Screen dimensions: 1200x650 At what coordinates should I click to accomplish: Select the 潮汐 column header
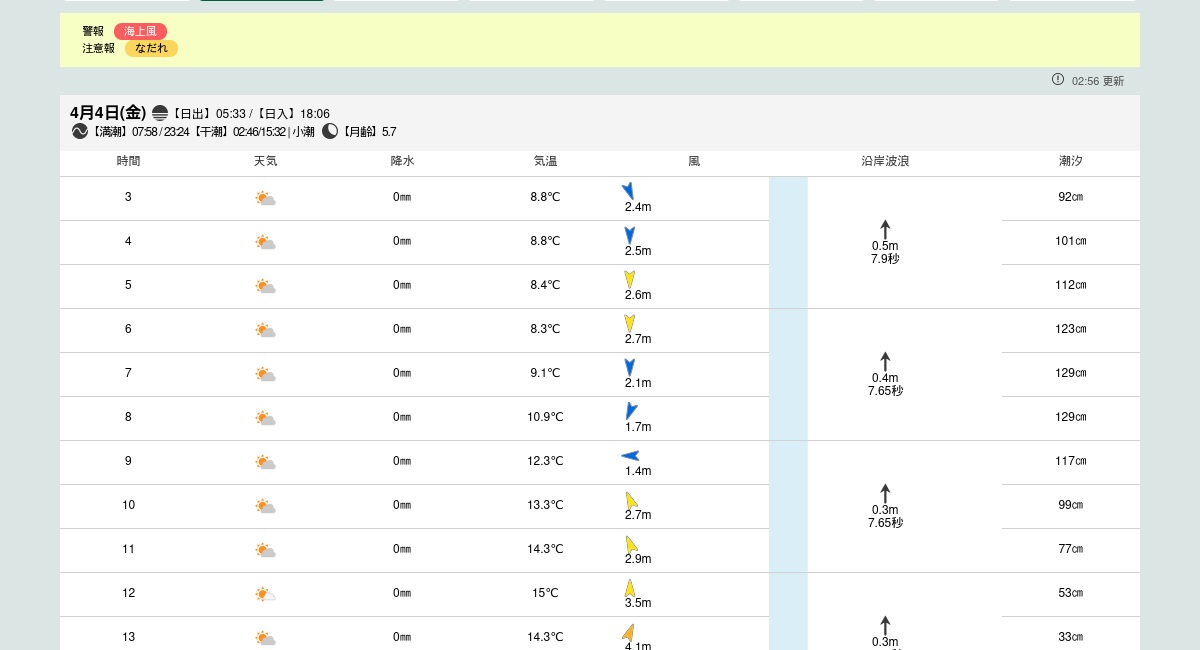pyautogui.click(x=1071, y=161)
